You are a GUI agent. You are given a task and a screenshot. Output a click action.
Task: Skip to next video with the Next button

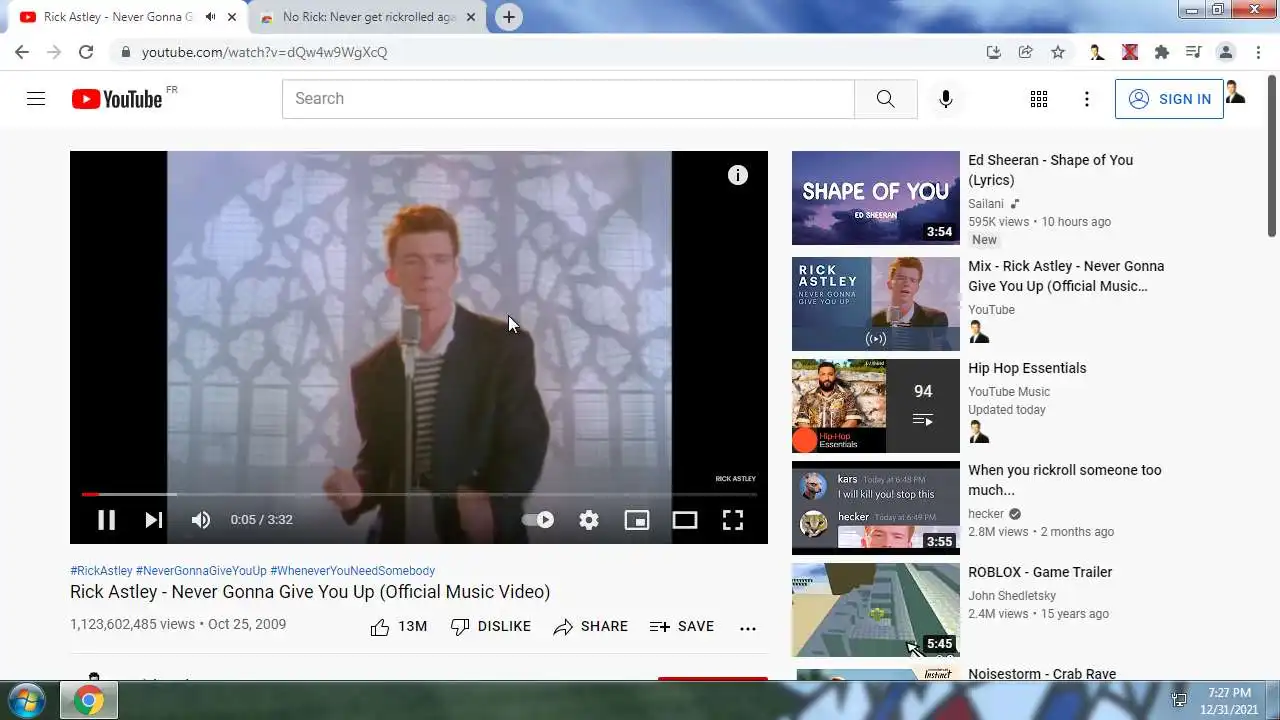click(x=153, y=520)
